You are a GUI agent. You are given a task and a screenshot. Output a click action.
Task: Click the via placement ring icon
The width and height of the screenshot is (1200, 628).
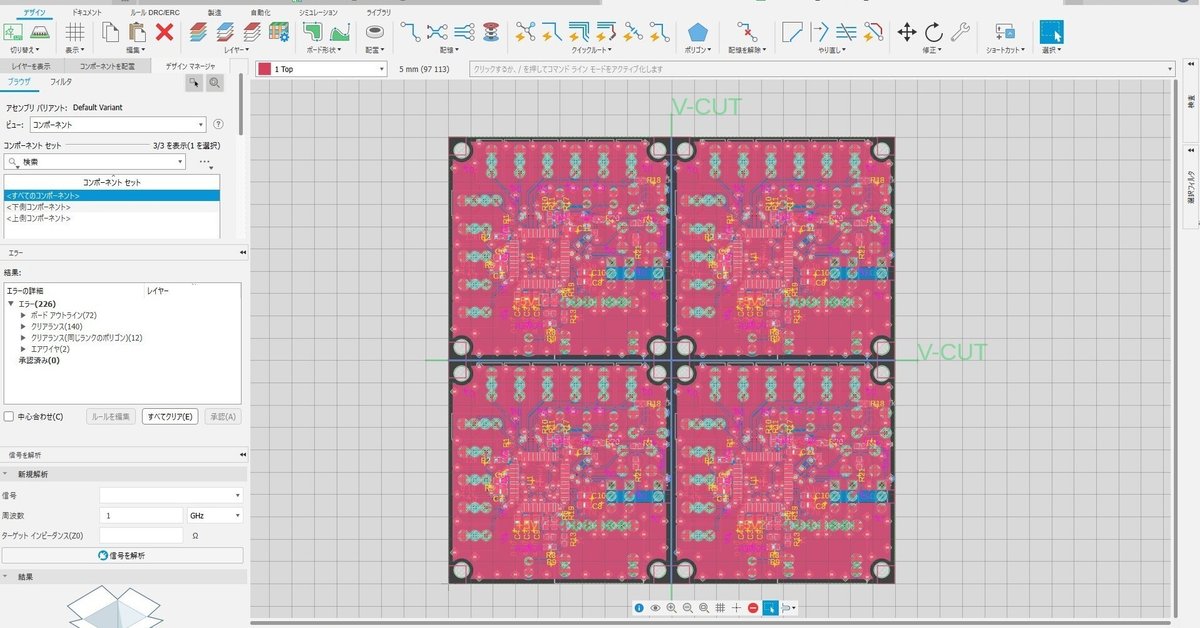(x=375, y=32)
